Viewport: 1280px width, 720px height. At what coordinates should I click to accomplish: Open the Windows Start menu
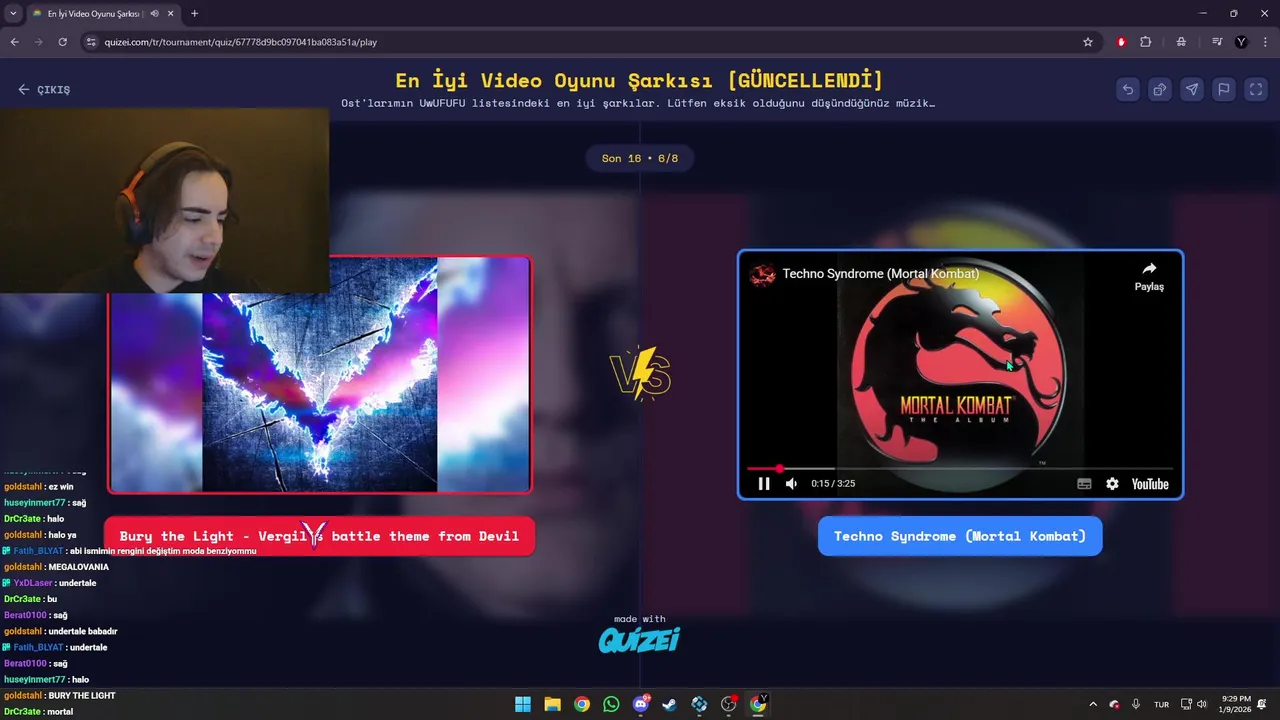[x=523, y=704]
